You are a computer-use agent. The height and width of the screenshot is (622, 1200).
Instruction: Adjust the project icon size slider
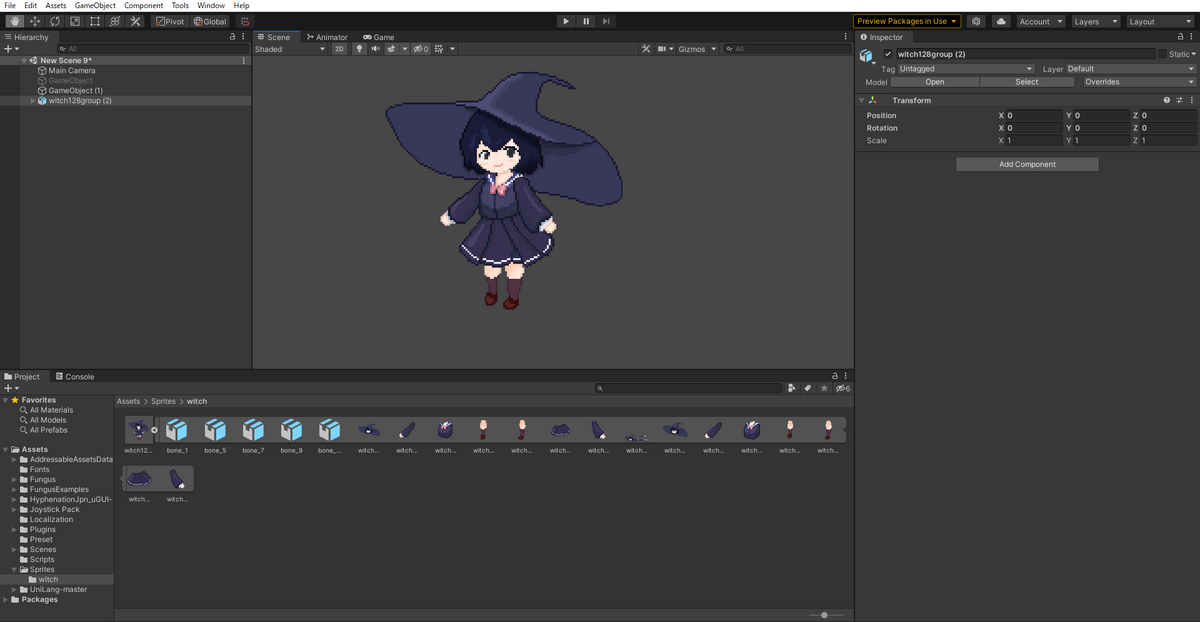pos(824,615)
